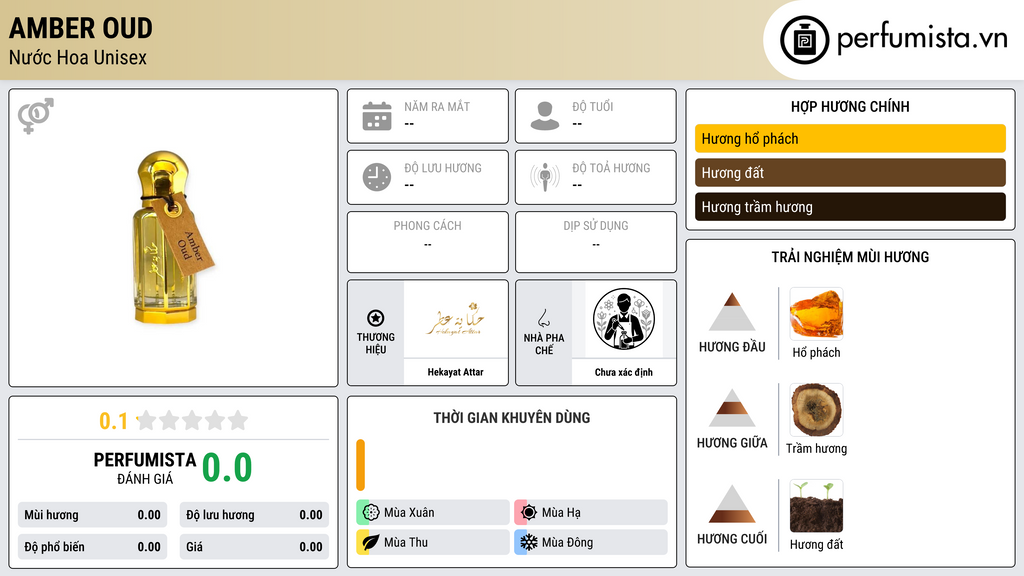Image resolution: width=1024 pixels, height=576 pixels.
Task: Click the Độ toả hương label
Action: [611, 168]
